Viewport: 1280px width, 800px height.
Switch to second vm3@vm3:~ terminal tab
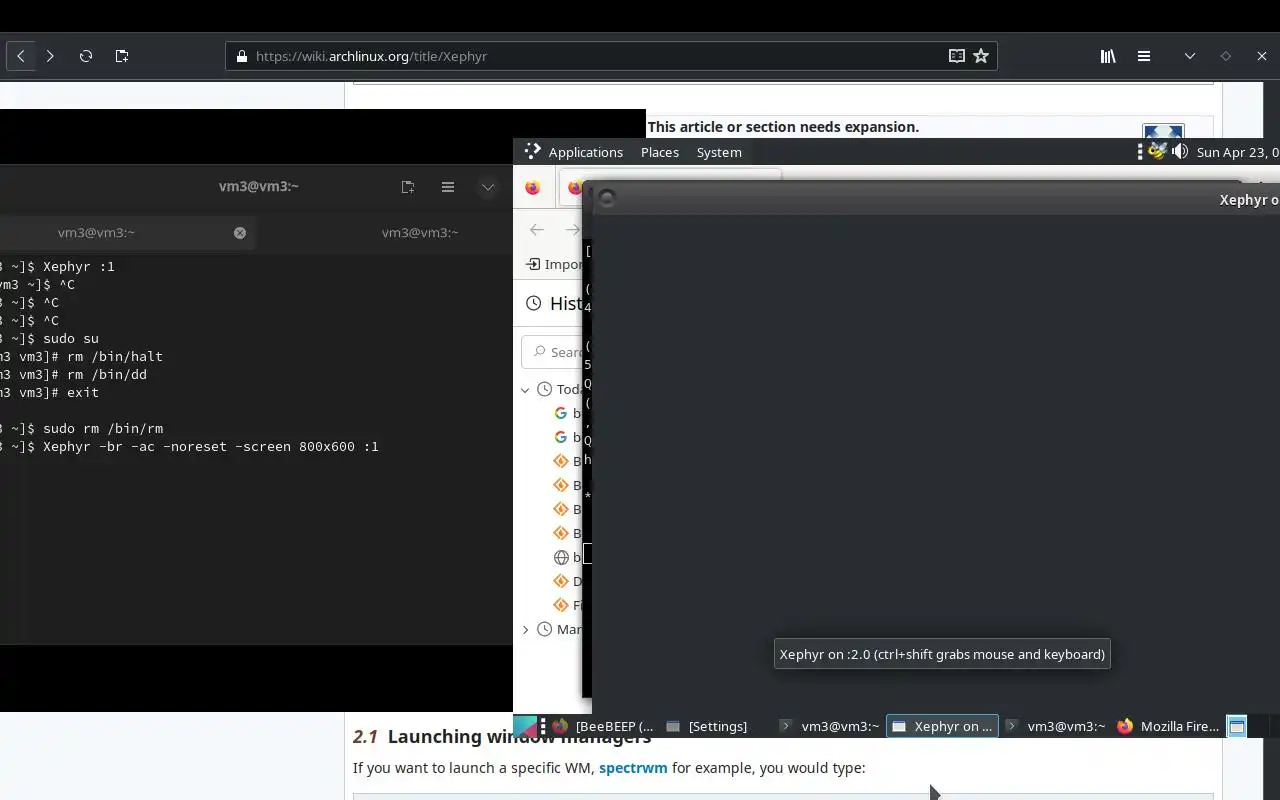(x=420, y=232)
